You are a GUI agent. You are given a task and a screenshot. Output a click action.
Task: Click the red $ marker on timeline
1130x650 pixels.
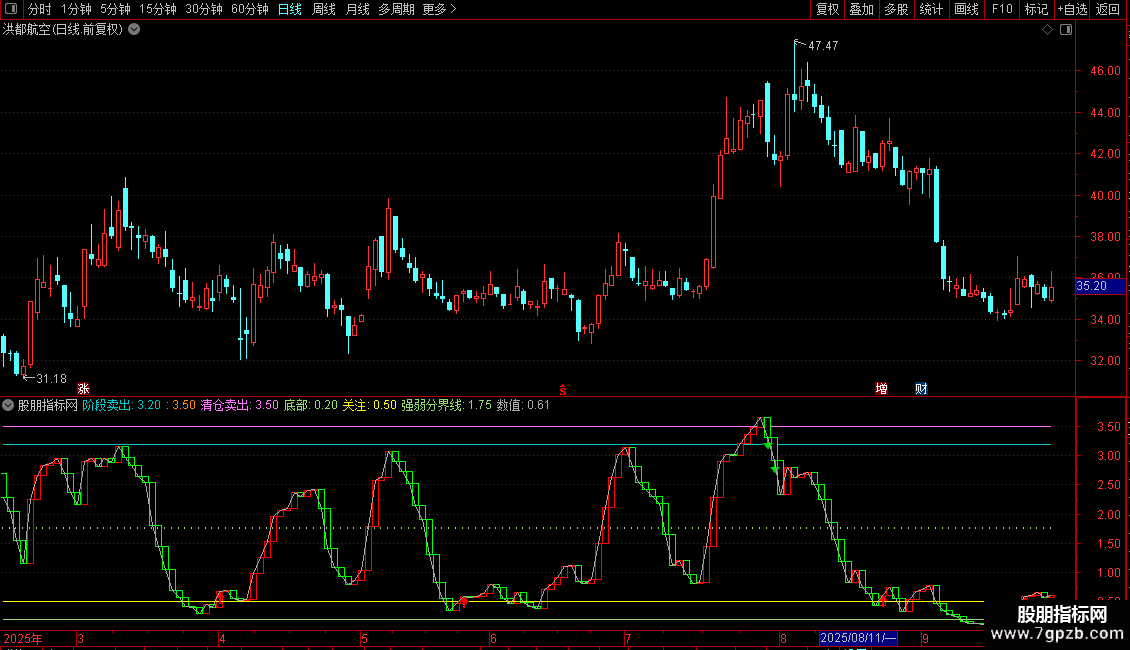click(x=563, y=388)
